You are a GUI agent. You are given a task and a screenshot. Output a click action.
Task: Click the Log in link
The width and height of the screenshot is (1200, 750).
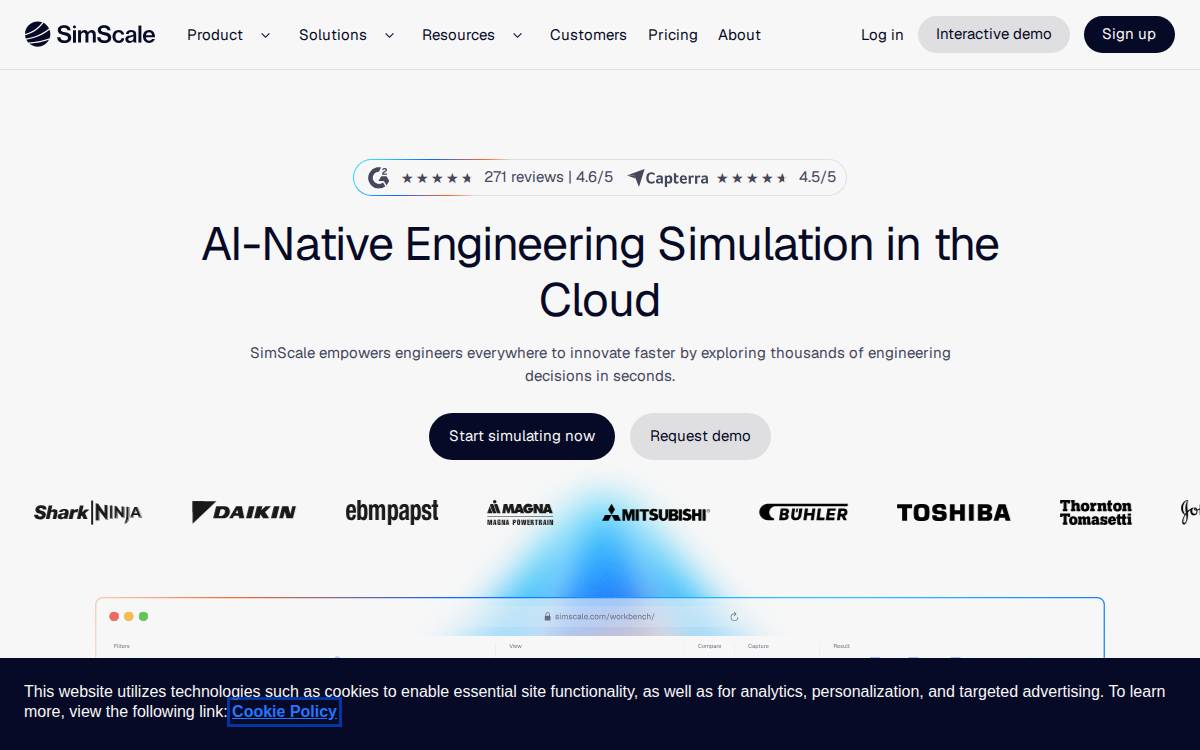tap(882, 35)
